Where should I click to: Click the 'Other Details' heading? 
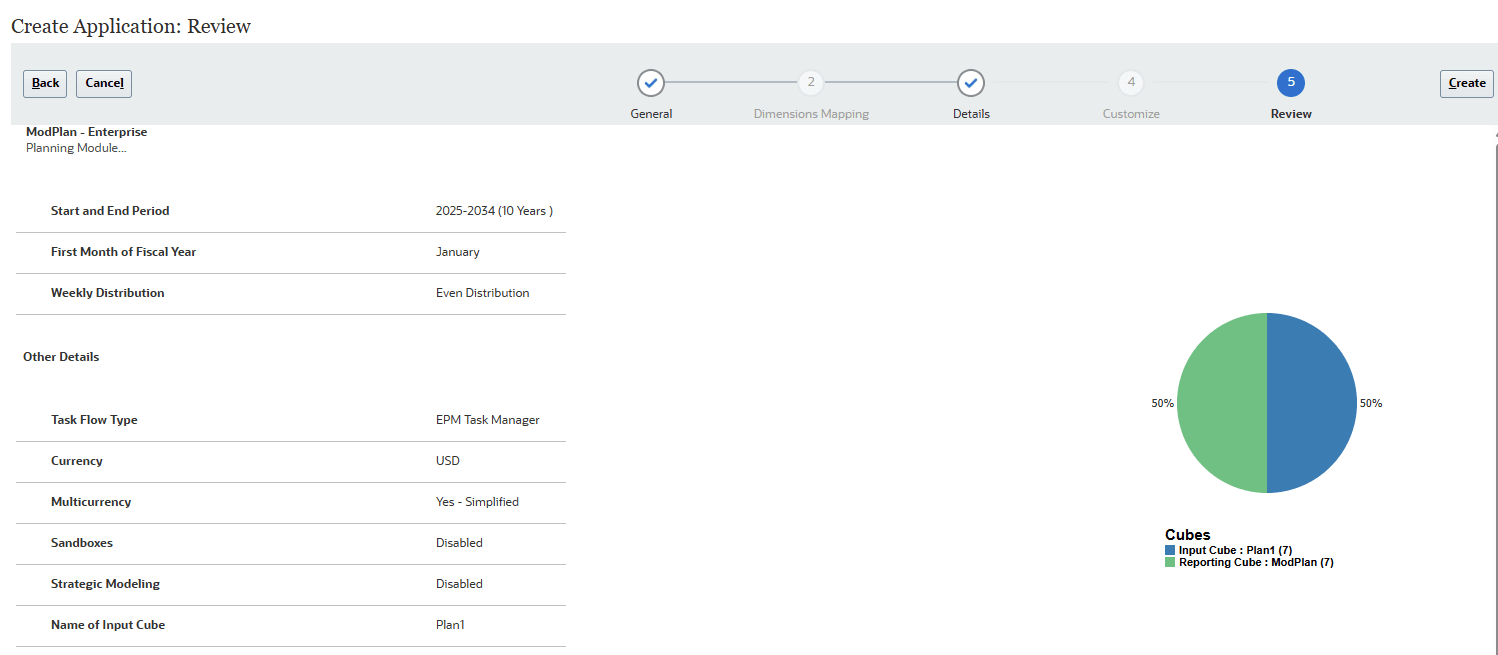[x=61, y=357]
